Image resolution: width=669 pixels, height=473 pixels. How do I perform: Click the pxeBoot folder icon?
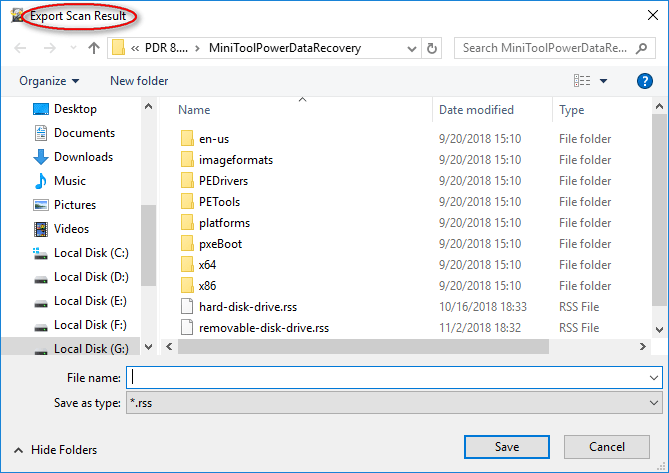(x=187, y=244)
